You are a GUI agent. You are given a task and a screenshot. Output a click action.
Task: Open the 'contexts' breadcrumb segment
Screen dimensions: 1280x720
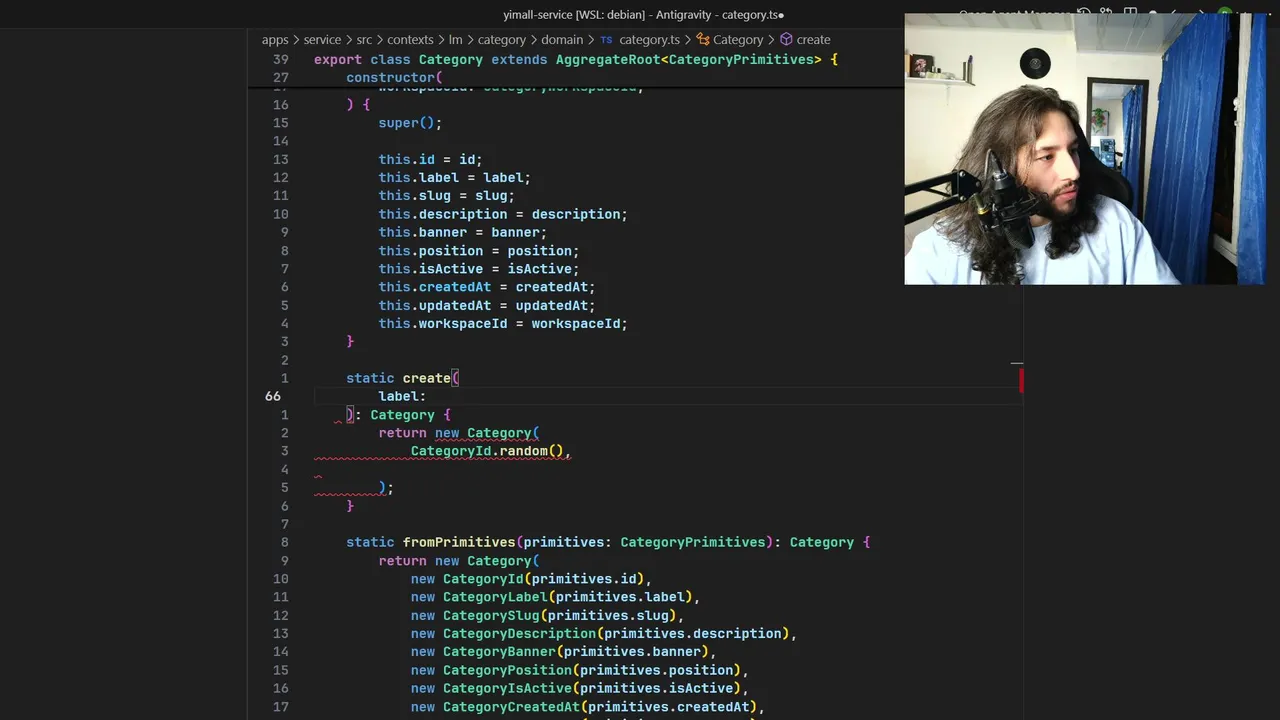tap(410, 40)
